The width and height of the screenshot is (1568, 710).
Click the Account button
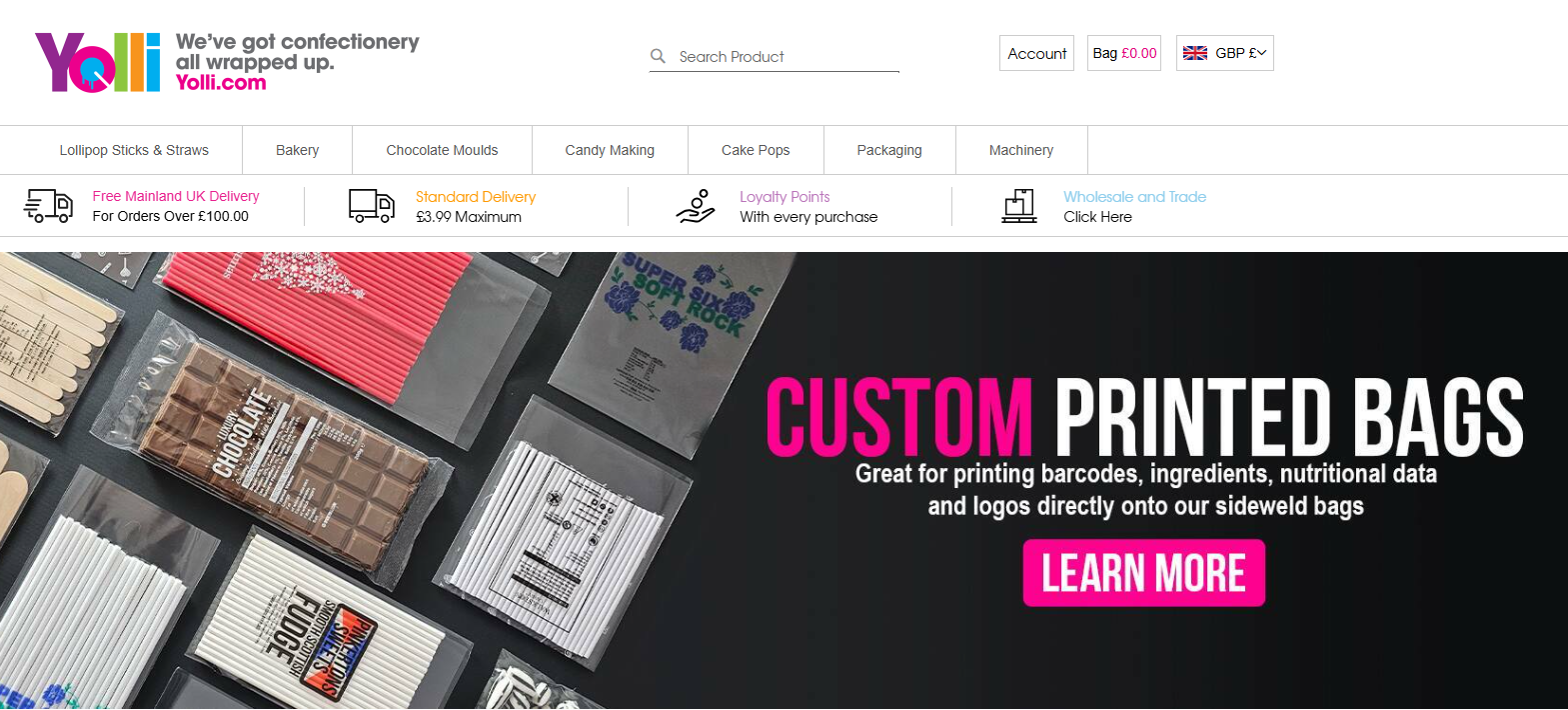point(1037,53)
